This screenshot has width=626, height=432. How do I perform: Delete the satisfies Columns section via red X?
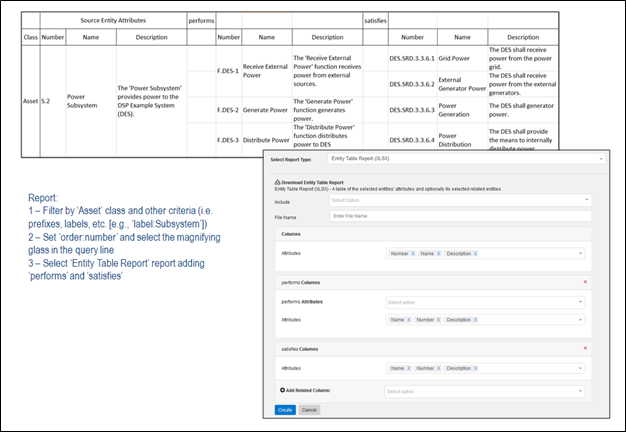(585, 348)
